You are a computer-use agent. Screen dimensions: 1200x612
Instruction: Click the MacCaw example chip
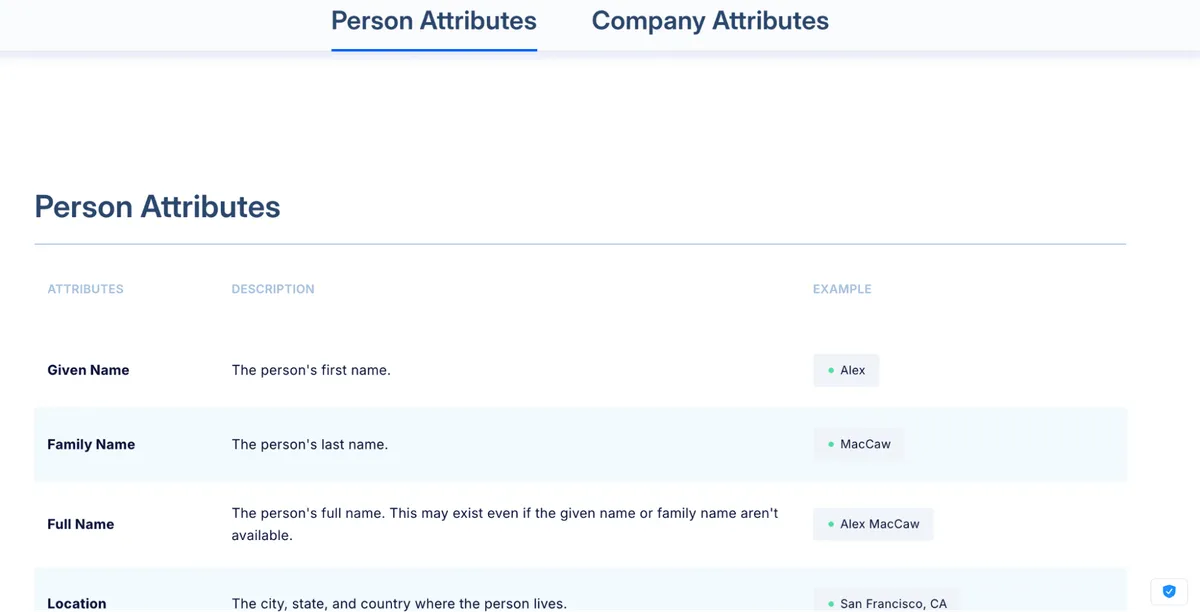click(x=859, y=444)
